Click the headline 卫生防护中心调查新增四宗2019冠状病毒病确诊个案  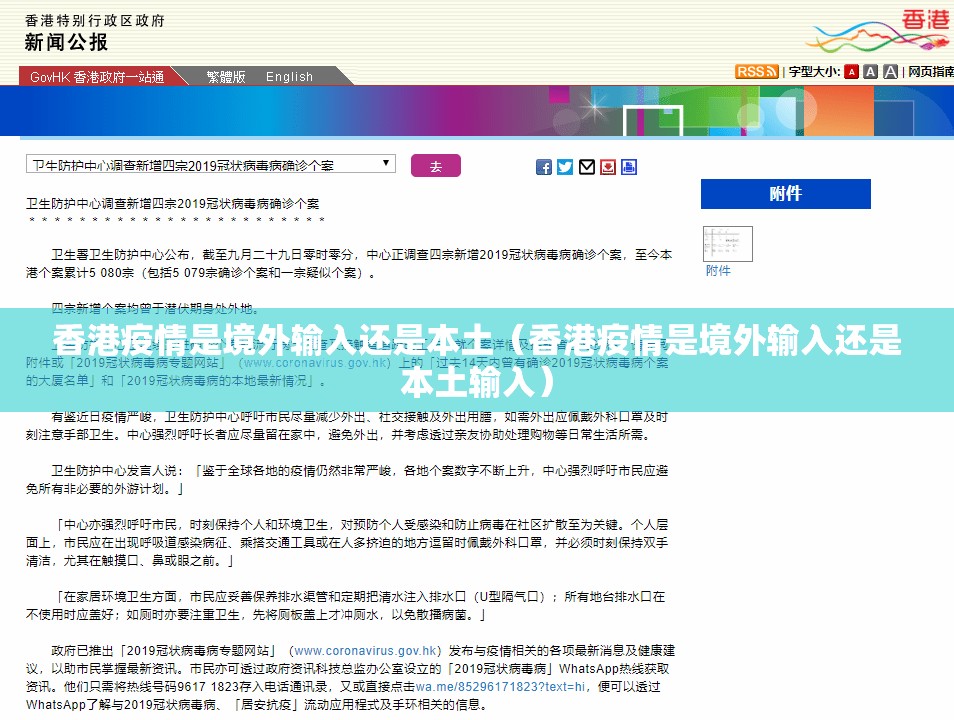click(172, 203)
